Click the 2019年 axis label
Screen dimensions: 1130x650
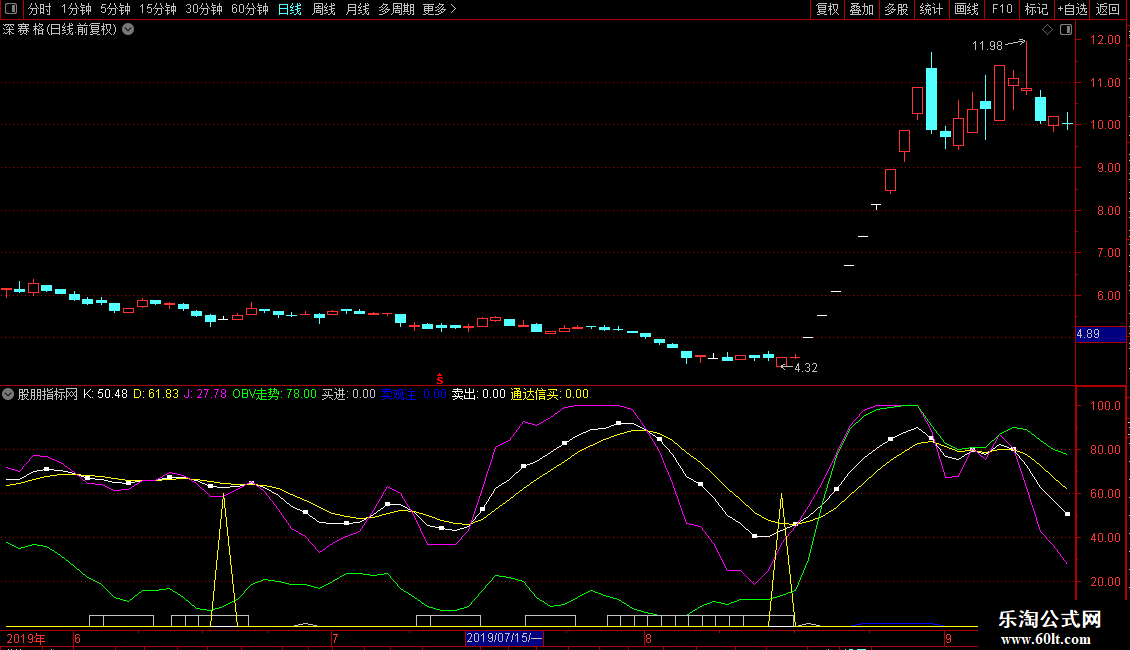pyautogui.click(x=27, y=638)
